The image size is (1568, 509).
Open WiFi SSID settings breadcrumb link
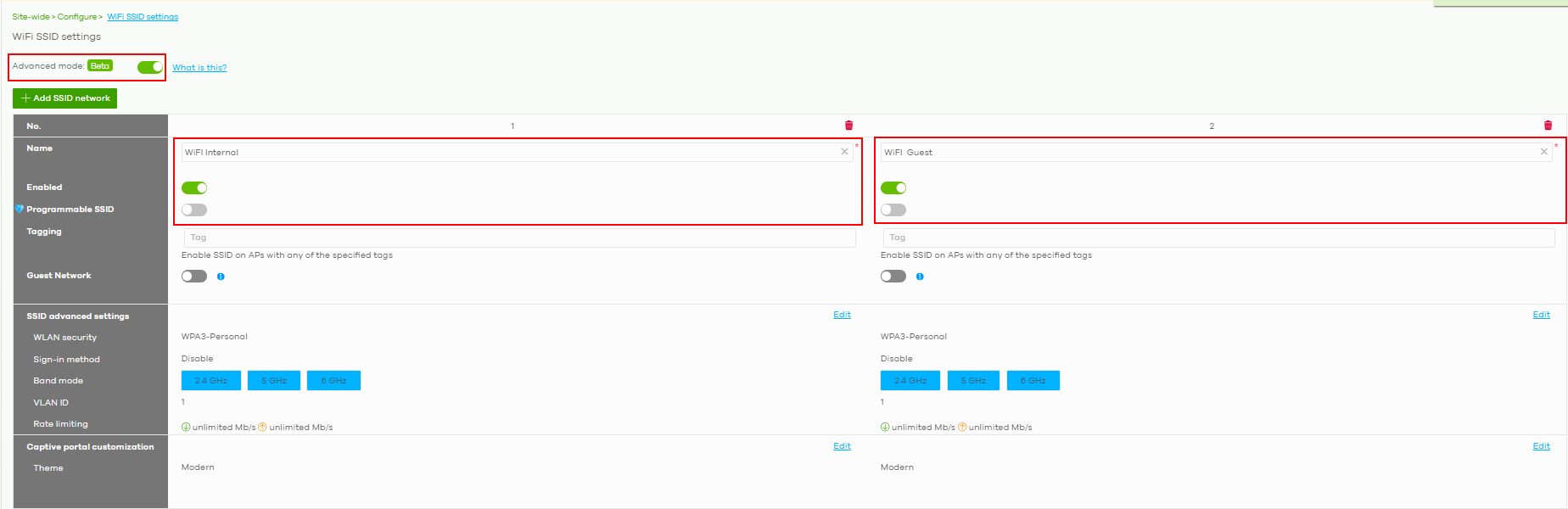click(x=143, y=17)
